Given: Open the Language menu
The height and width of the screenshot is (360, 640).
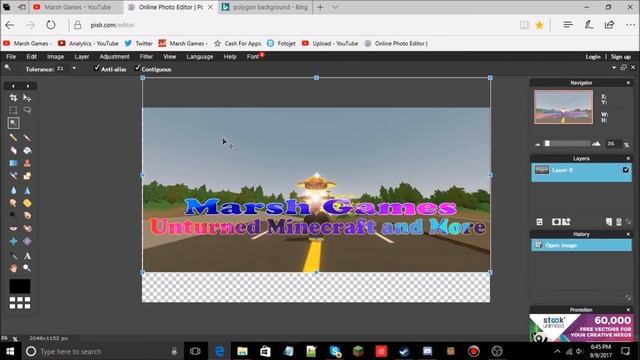Looking at the screenshot, I should pyautogui.click(x=200, y=57).
